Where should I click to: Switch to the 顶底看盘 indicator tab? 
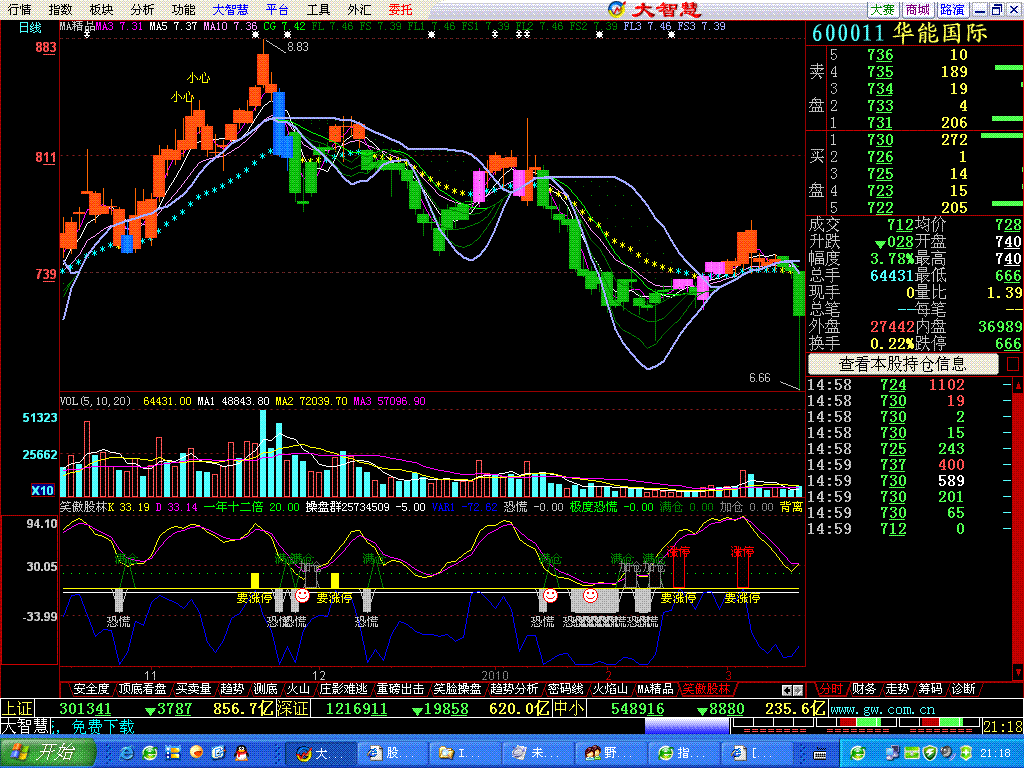142,689
